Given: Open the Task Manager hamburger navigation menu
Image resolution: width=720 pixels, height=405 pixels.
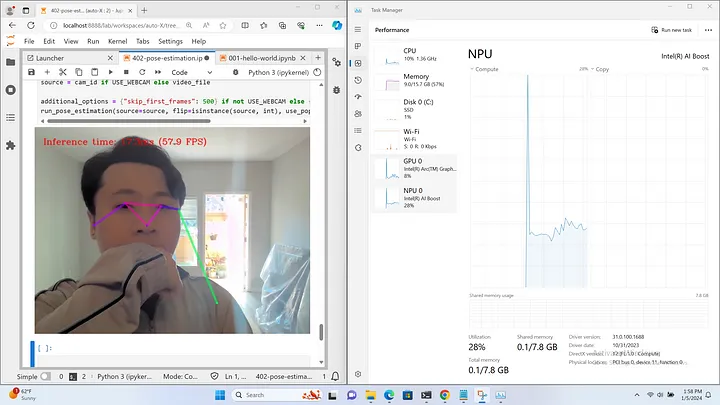Looking at the screenshot, I should (x=359, y=30).
